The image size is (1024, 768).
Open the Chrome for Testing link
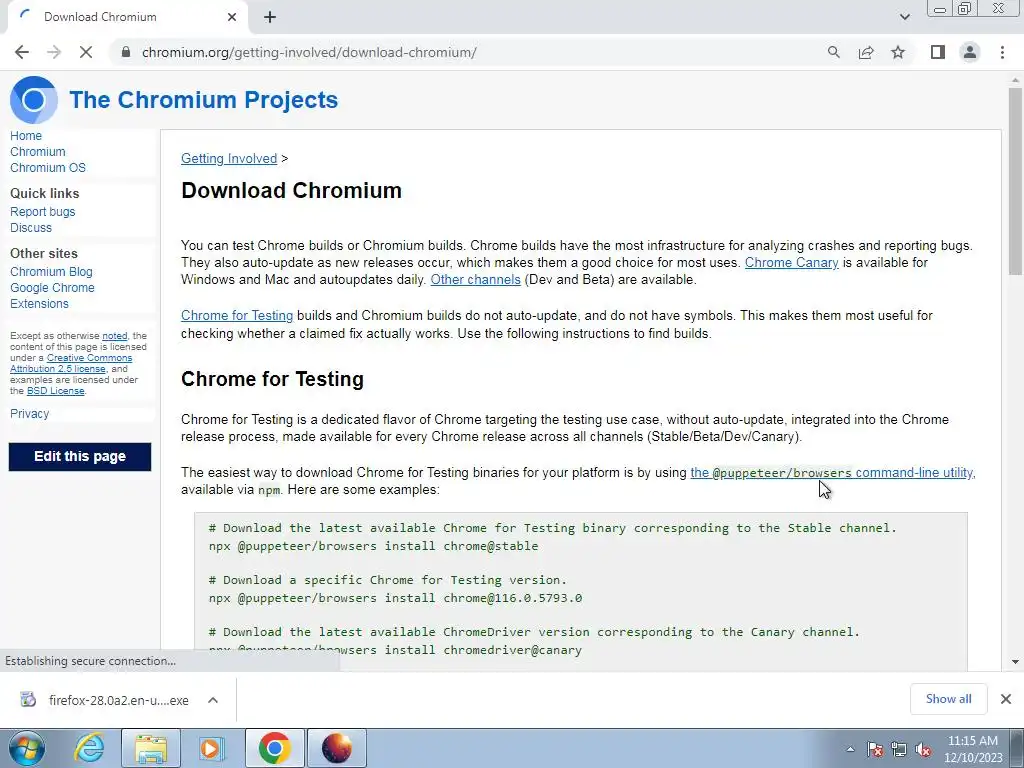(237, 315)
